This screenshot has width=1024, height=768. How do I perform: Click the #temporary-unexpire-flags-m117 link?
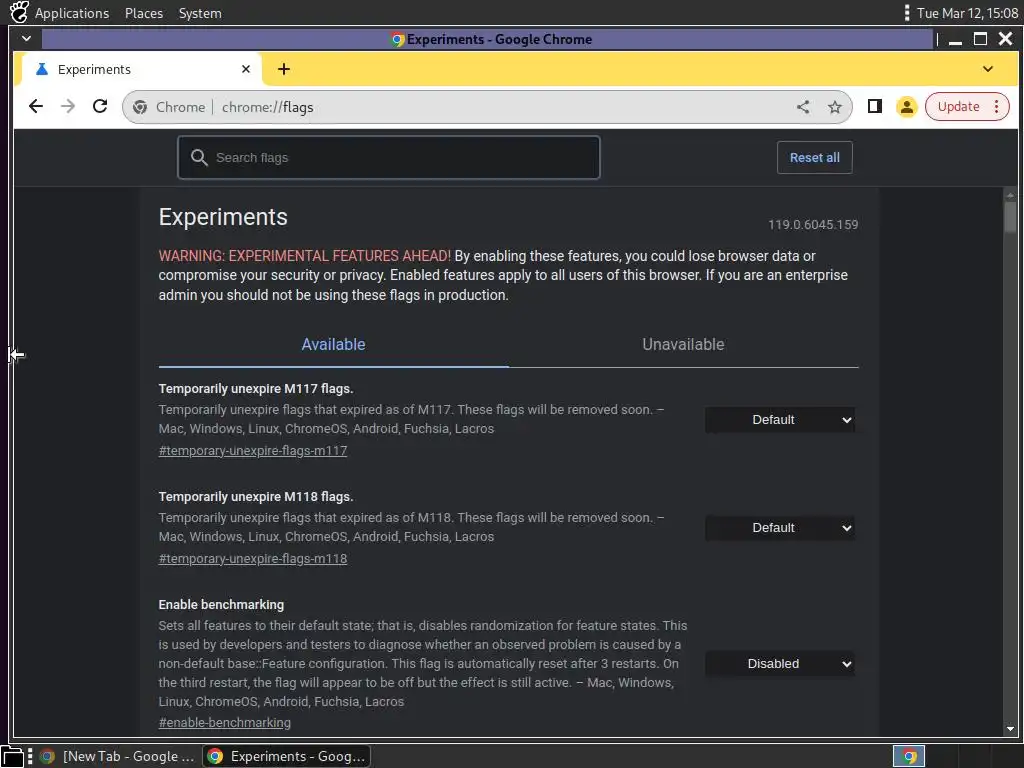253,451
